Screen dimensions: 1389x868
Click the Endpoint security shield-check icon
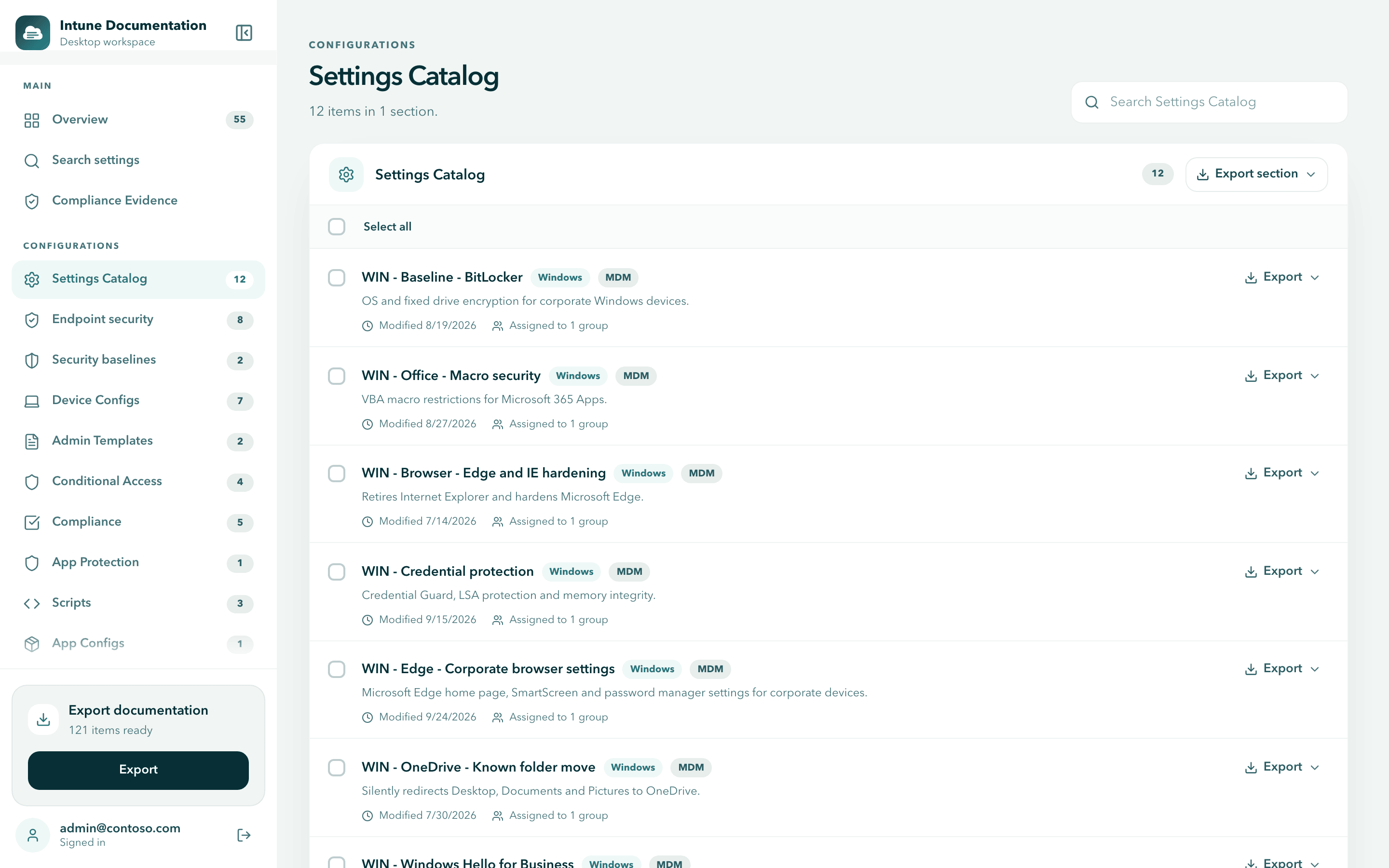pyautogui.click(x=31, y=320)
